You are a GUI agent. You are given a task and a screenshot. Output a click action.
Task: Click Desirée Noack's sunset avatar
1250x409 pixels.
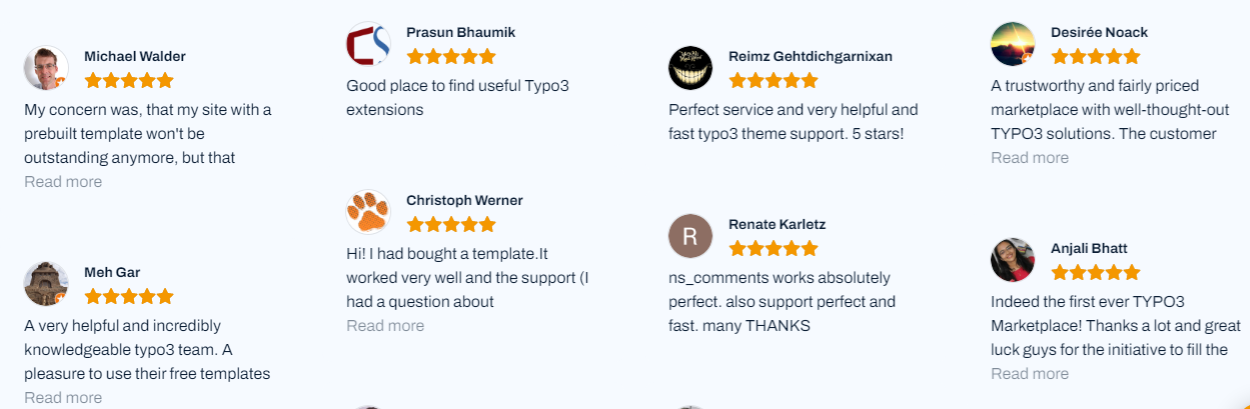coord(1012,44)
